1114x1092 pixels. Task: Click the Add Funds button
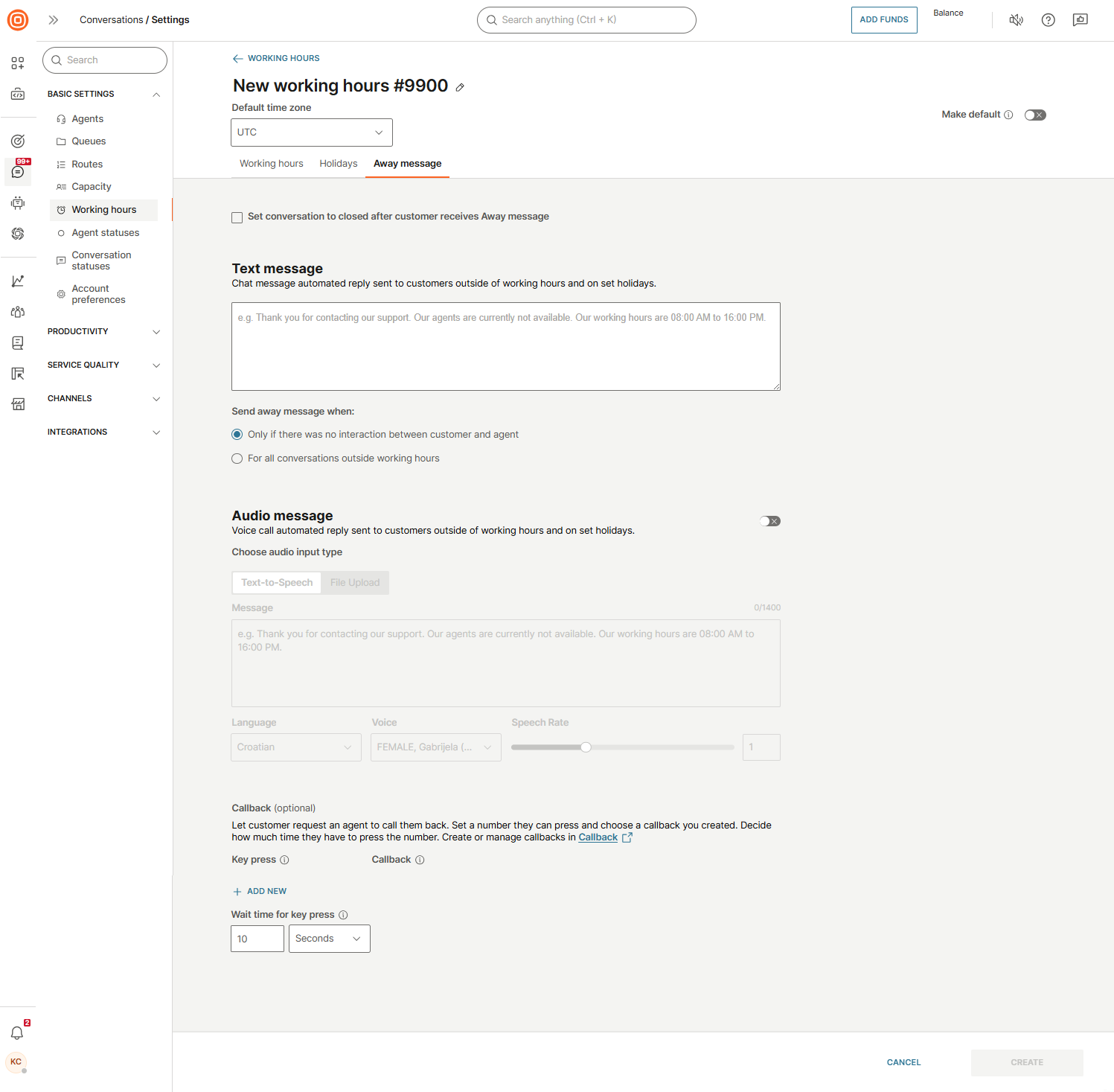pos(883,20)
